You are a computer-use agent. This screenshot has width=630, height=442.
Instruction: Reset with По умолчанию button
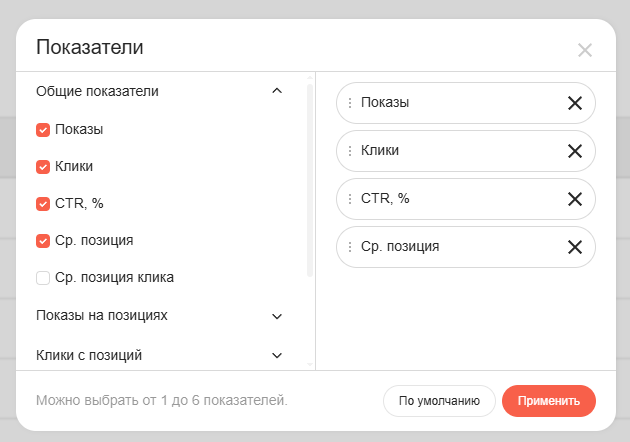[x=439, y=401]
